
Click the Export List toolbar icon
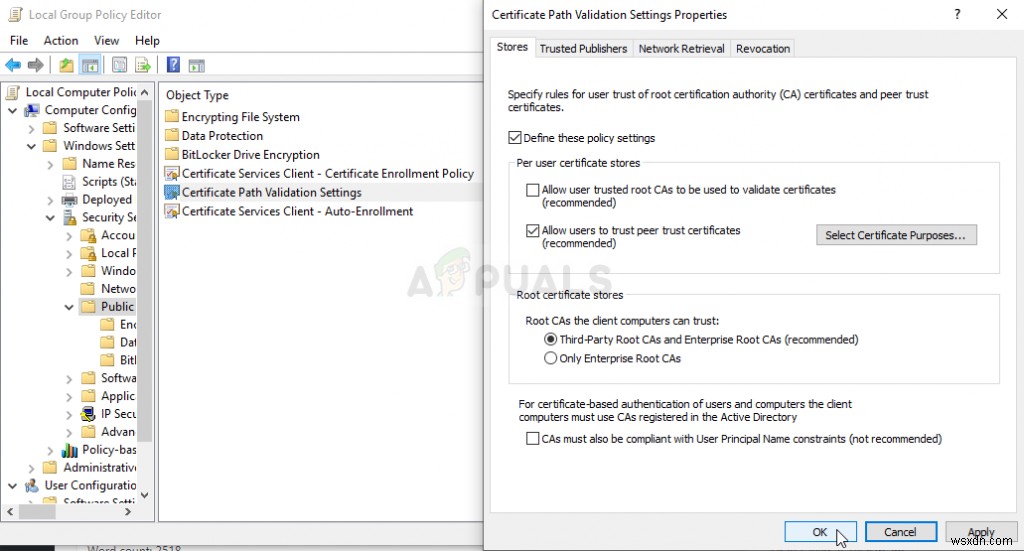[142, 65]
